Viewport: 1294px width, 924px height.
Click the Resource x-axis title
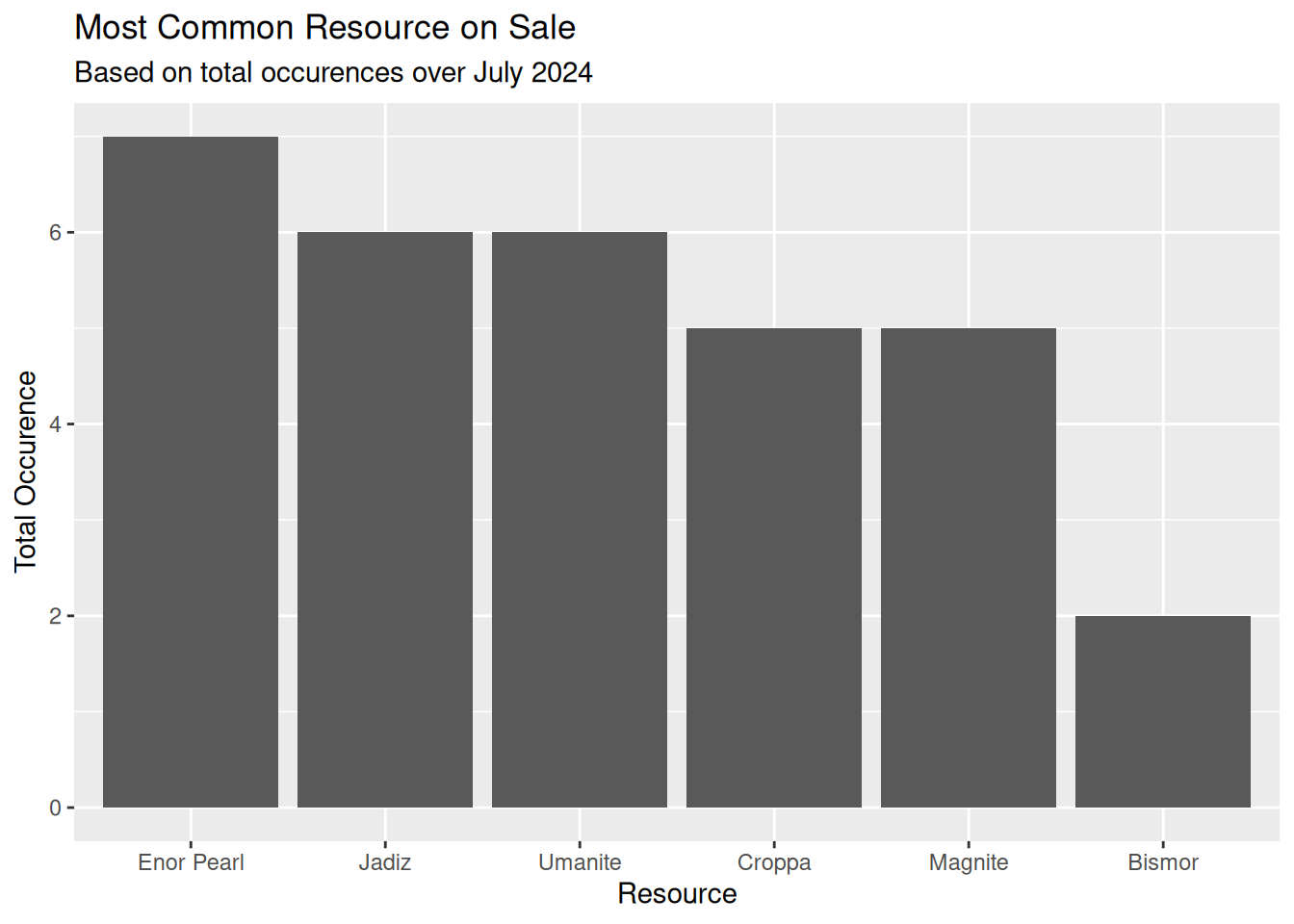pyautogui.click(x=677, y=893)
